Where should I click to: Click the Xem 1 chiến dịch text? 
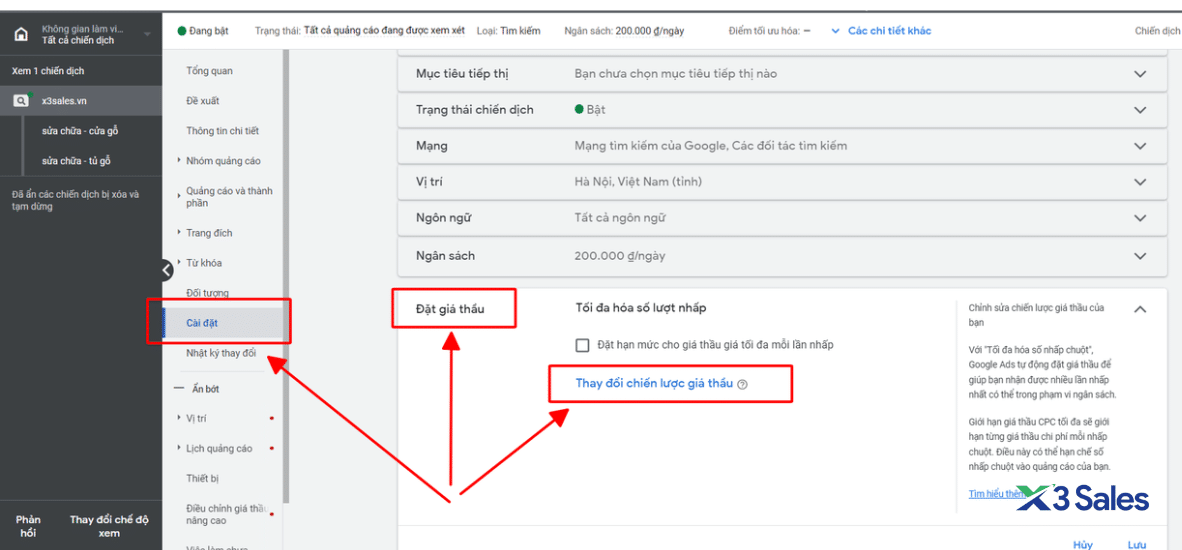click(48, 71)
